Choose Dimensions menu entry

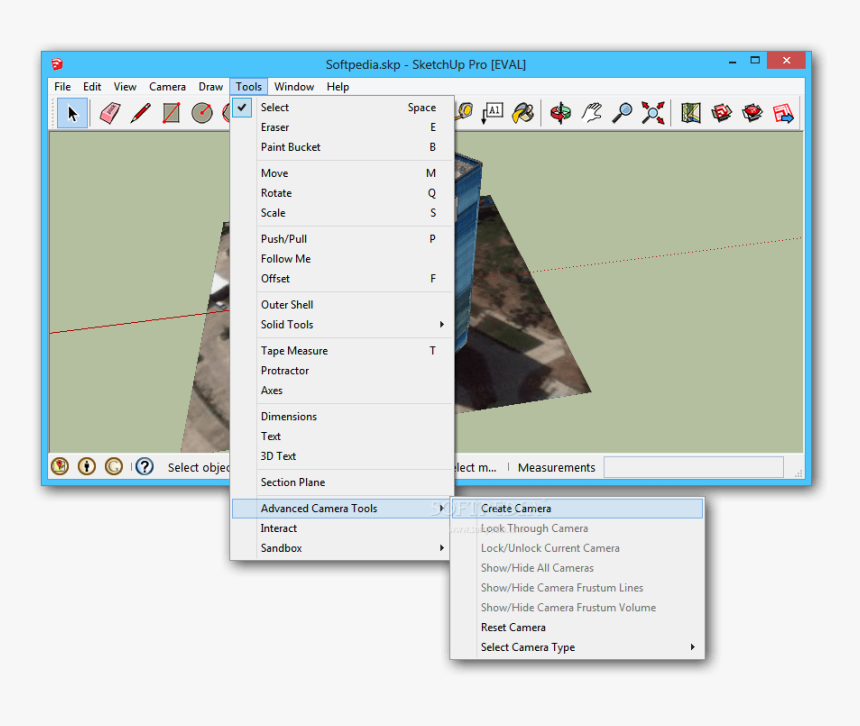coord(342,417)
